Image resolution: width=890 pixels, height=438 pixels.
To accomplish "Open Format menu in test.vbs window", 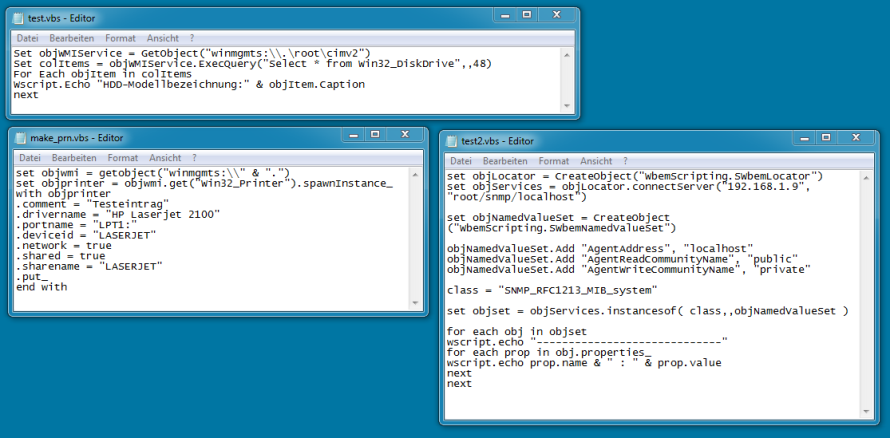I will coord(120,38).
